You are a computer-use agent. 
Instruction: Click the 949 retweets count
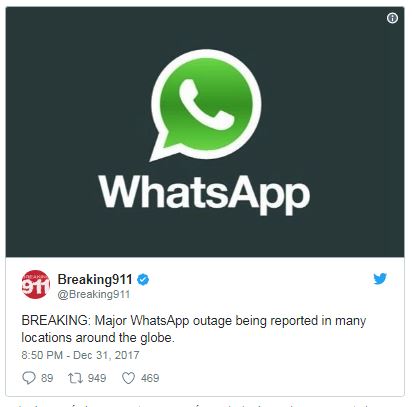pyautogui.click(x=97, y=378)
